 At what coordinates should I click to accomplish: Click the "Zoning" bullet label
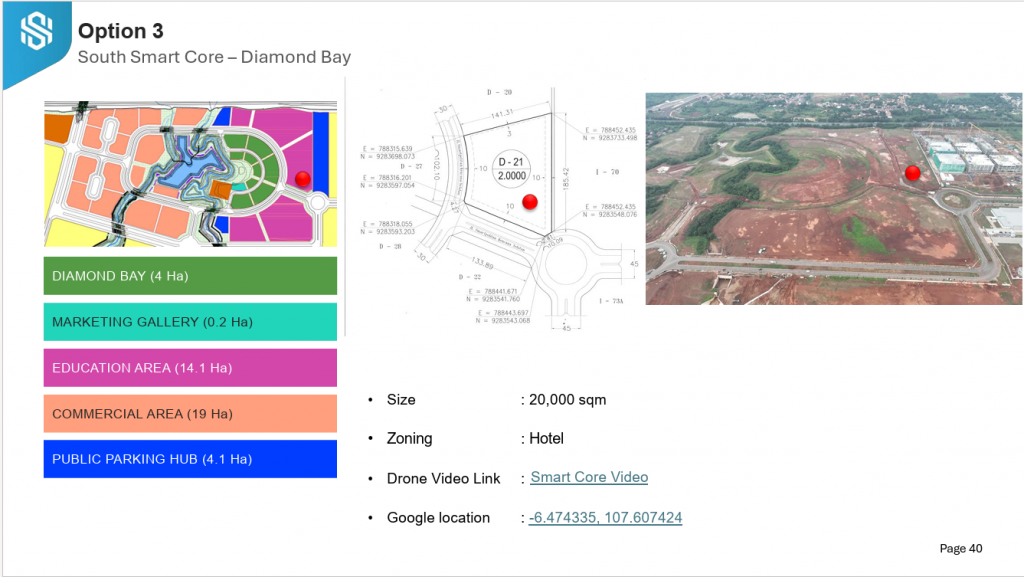[409, 439]
